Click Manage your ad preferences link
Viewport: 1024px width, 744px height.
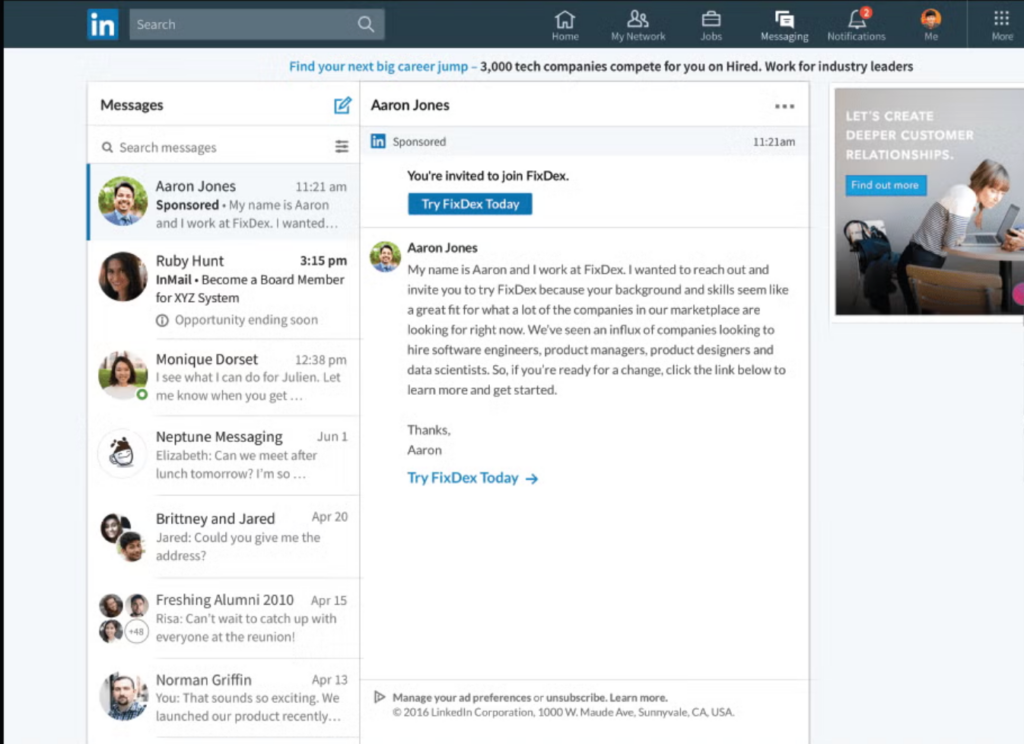(x=462, y=698)
